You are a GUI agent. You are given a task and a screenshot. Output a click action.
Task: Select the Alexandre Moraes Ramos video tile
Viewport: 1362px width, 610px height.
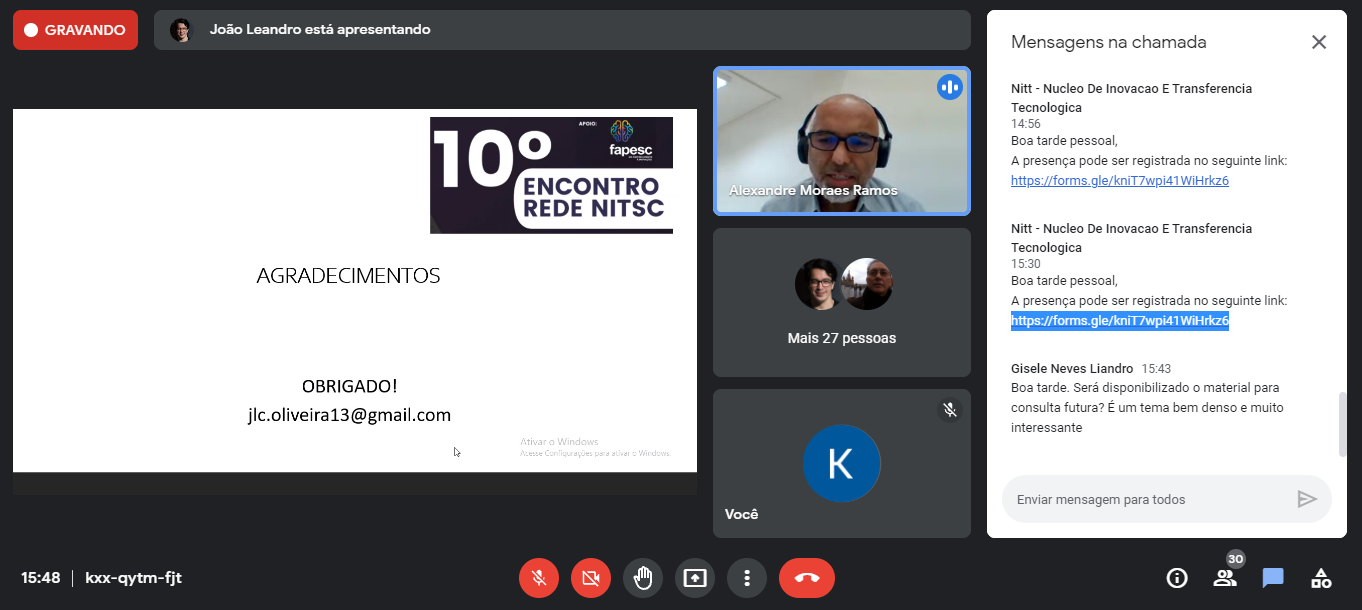pyautogui.click(x=841, y=141)
